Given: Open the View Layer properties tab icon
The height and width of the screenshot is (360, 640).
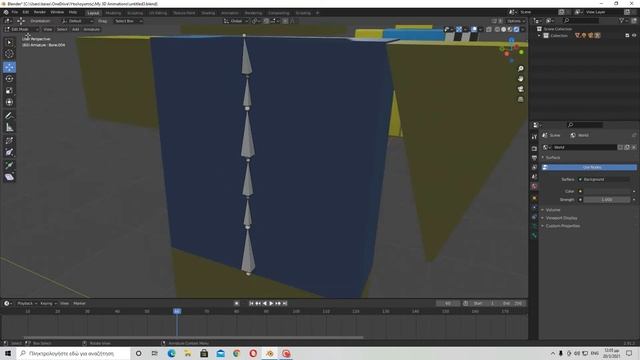Looking at the screenshot, I should coord(534,167).
